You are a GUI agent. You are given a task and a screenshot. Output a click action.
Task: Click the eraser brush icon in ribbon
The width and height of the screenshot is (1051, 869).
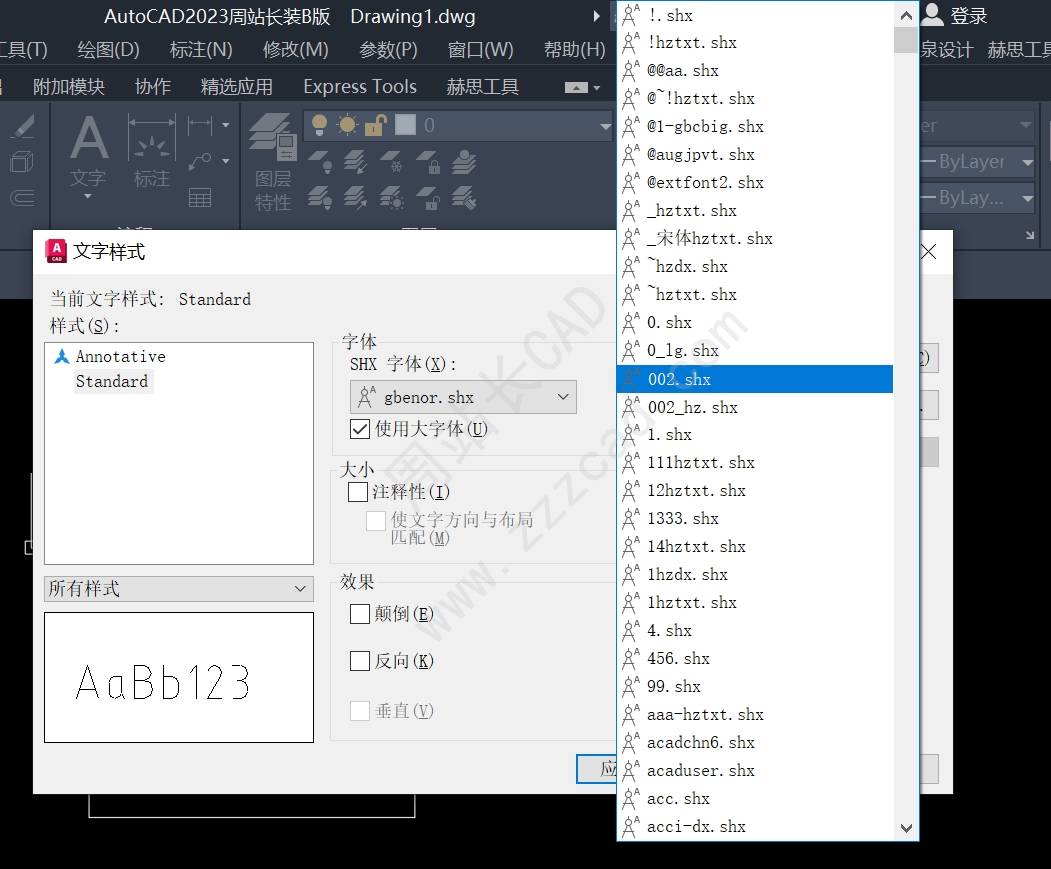(x=23, y=125)
